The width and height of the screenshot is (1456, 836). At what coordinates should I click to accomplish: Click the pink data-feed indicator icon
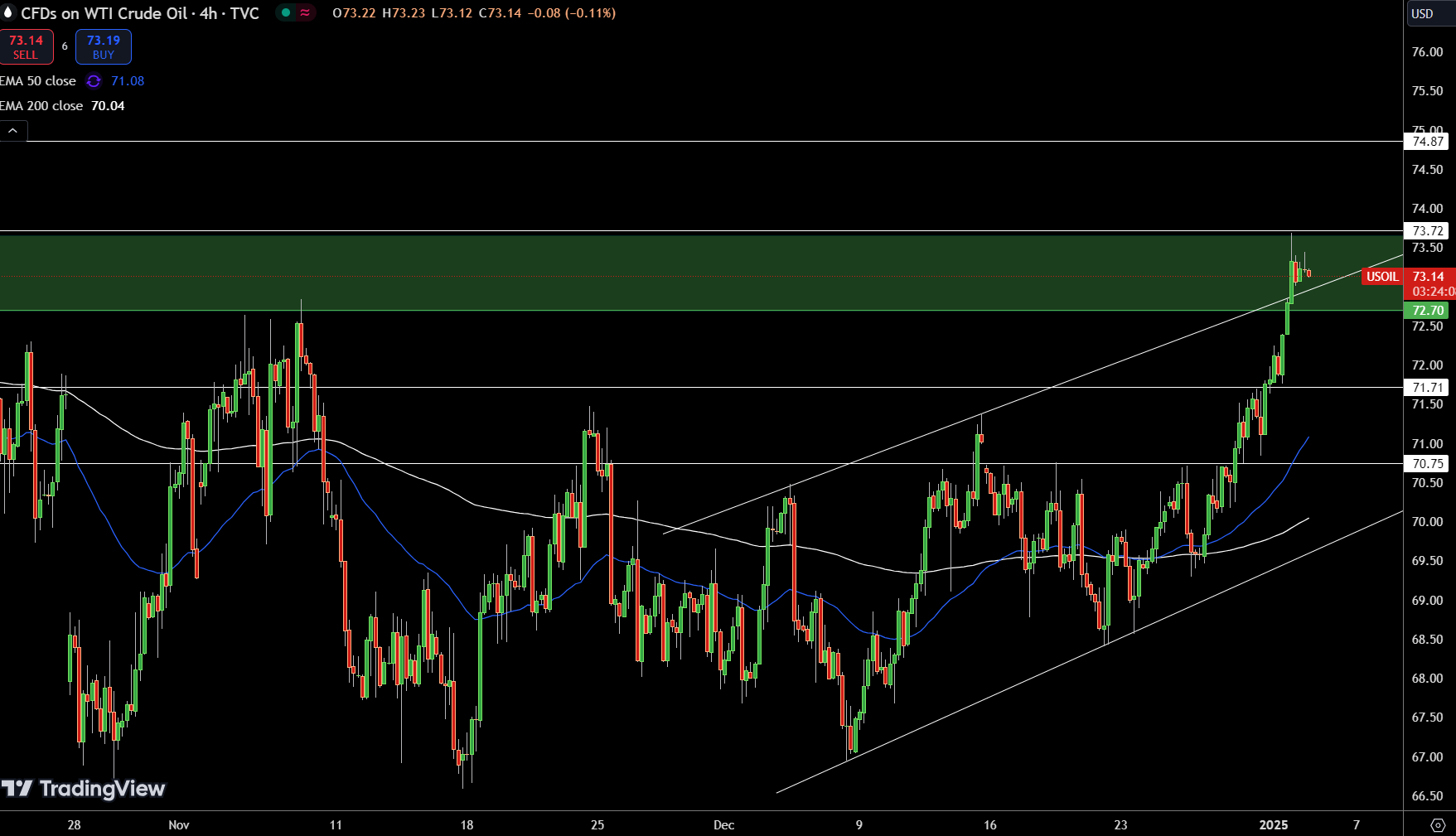[305, 13]
